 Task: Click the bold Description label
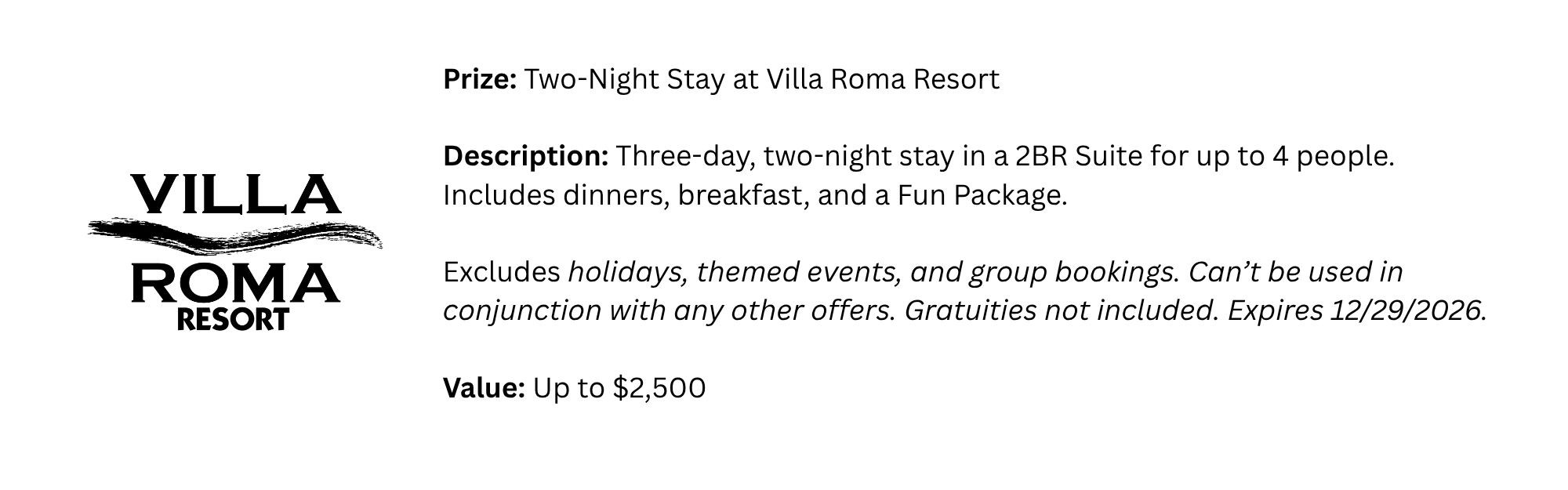(526, 156)
